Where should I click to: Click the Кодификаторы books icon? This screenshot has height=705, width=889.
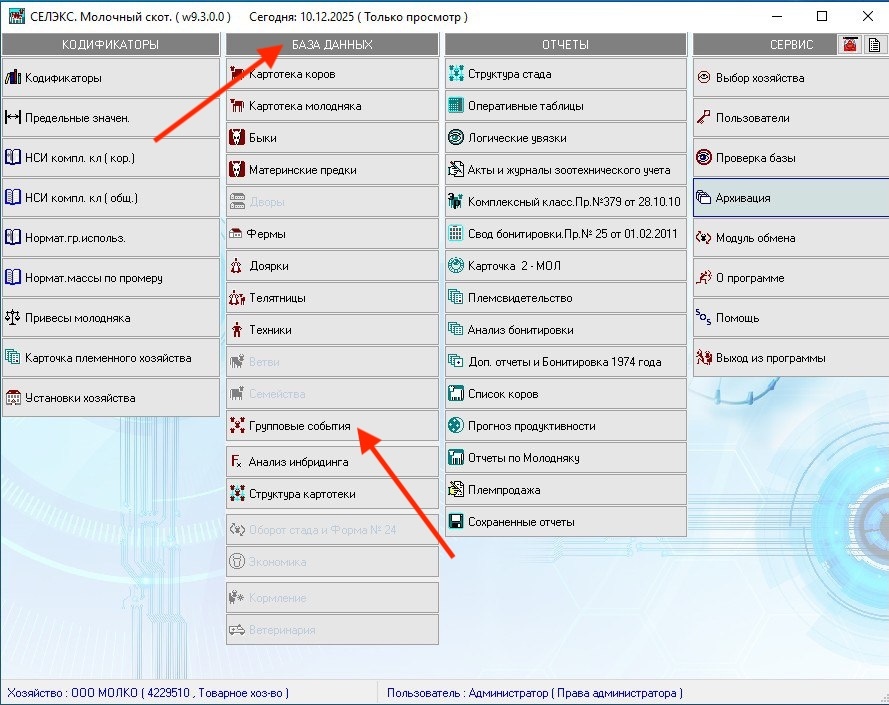tap(12, 78)
